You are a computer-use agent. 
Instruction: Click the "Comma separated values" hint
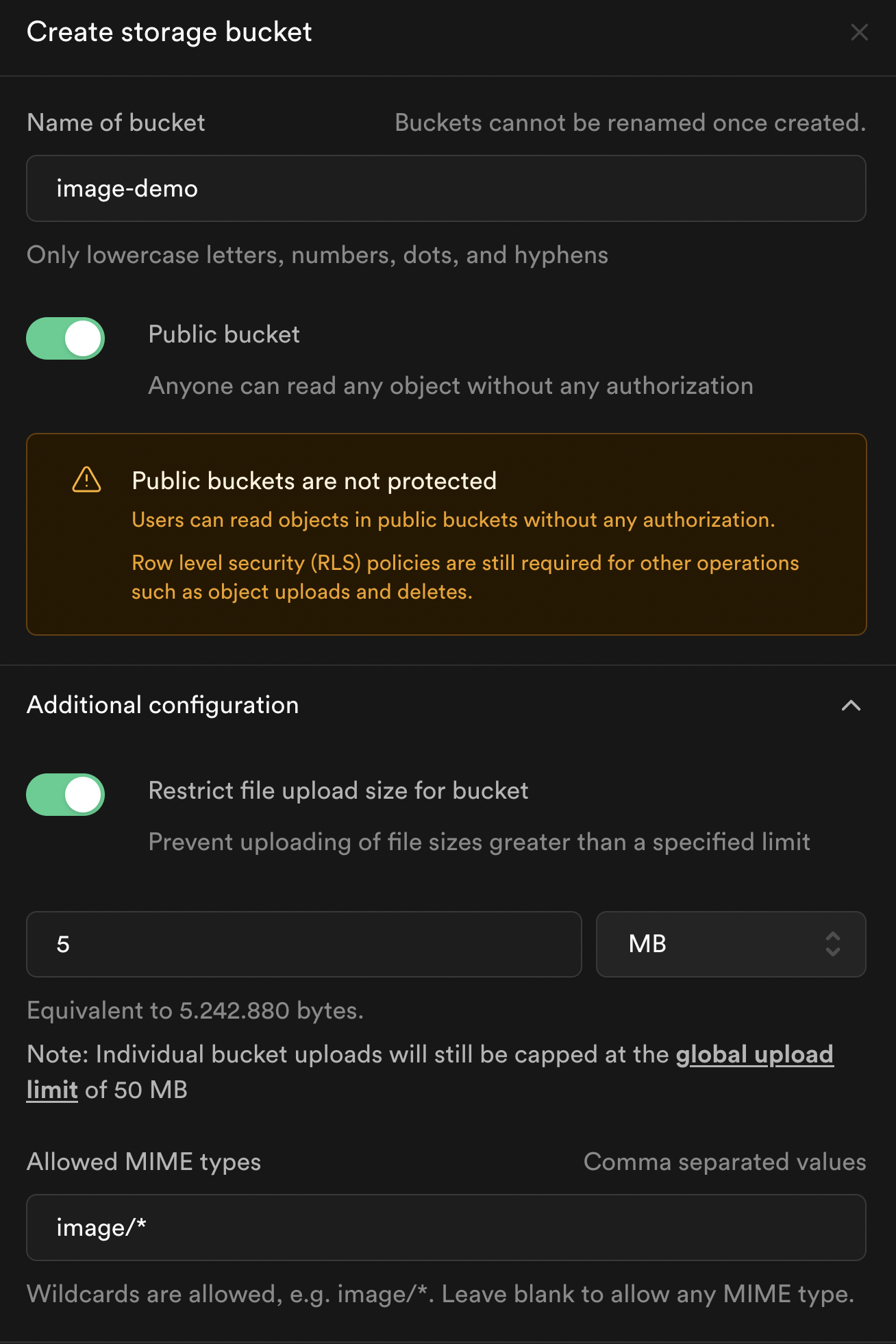pyautogui.click(x=724, y=1162)
